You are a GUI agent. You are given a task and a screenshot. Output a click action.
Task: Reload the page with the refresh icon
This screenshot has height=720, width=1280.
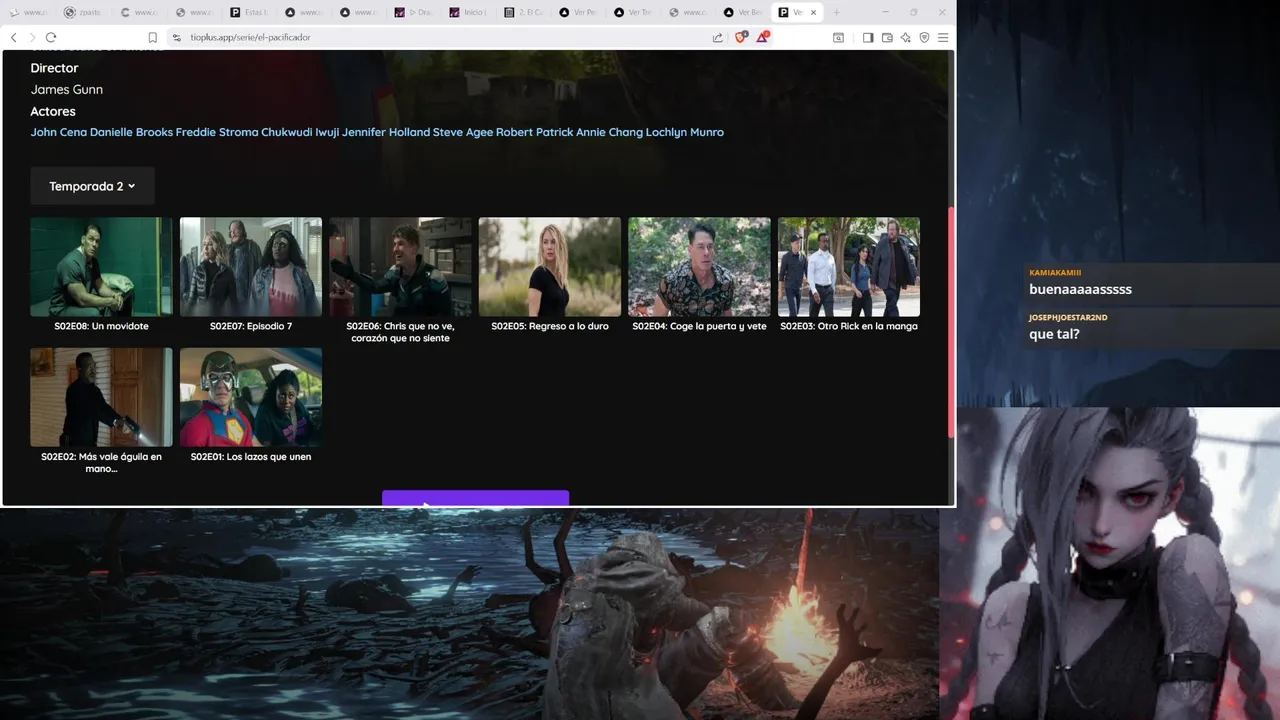tap(51, 37)
